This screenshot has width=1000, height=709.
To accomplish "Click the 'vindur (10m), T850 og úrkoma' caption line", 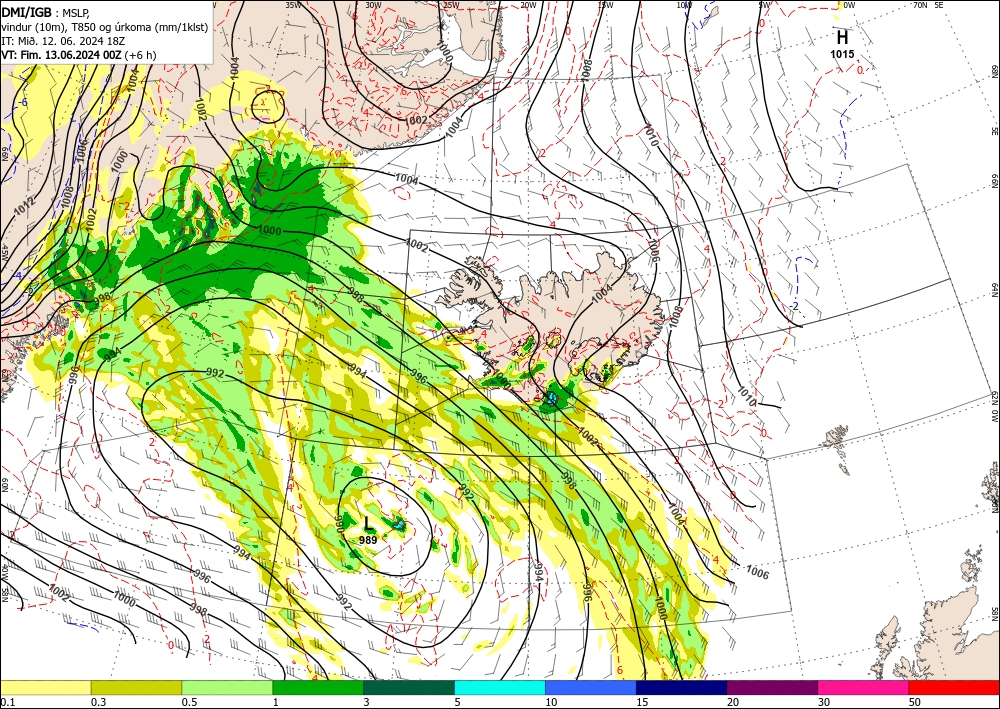I will (x=105, y=27).
